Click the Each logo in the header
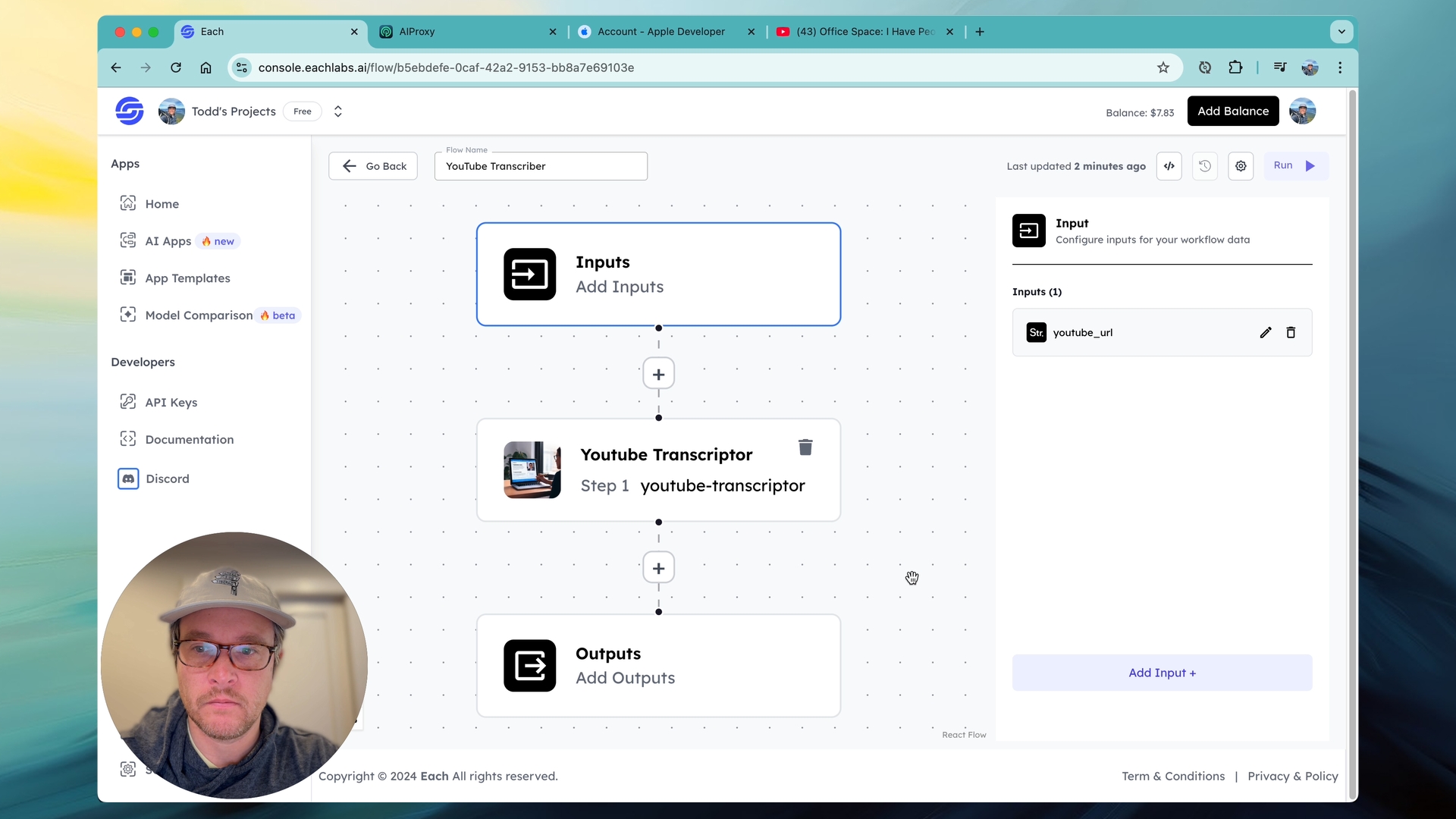1456x819 pixels. pyautogui.click(x=130, y=111)
